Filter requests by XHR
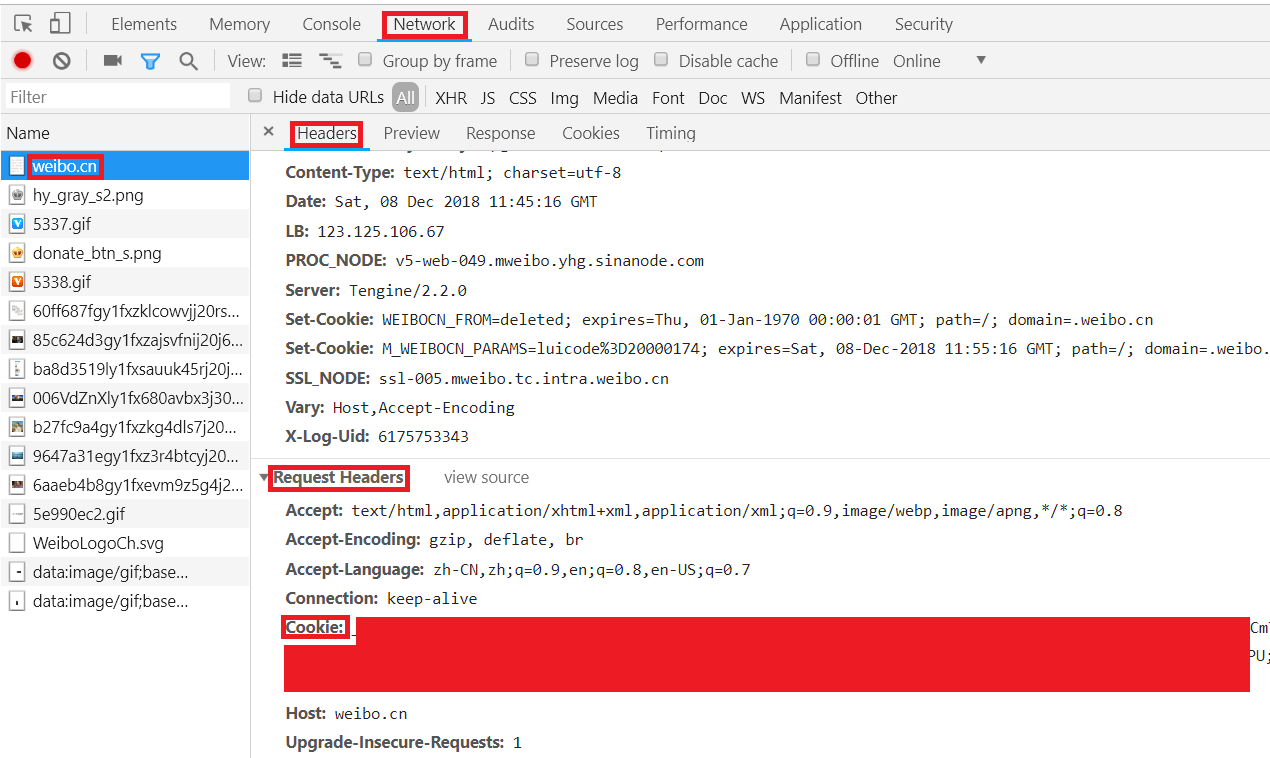The height and width of the screenshot is (758, 1270). click(451, 98)
